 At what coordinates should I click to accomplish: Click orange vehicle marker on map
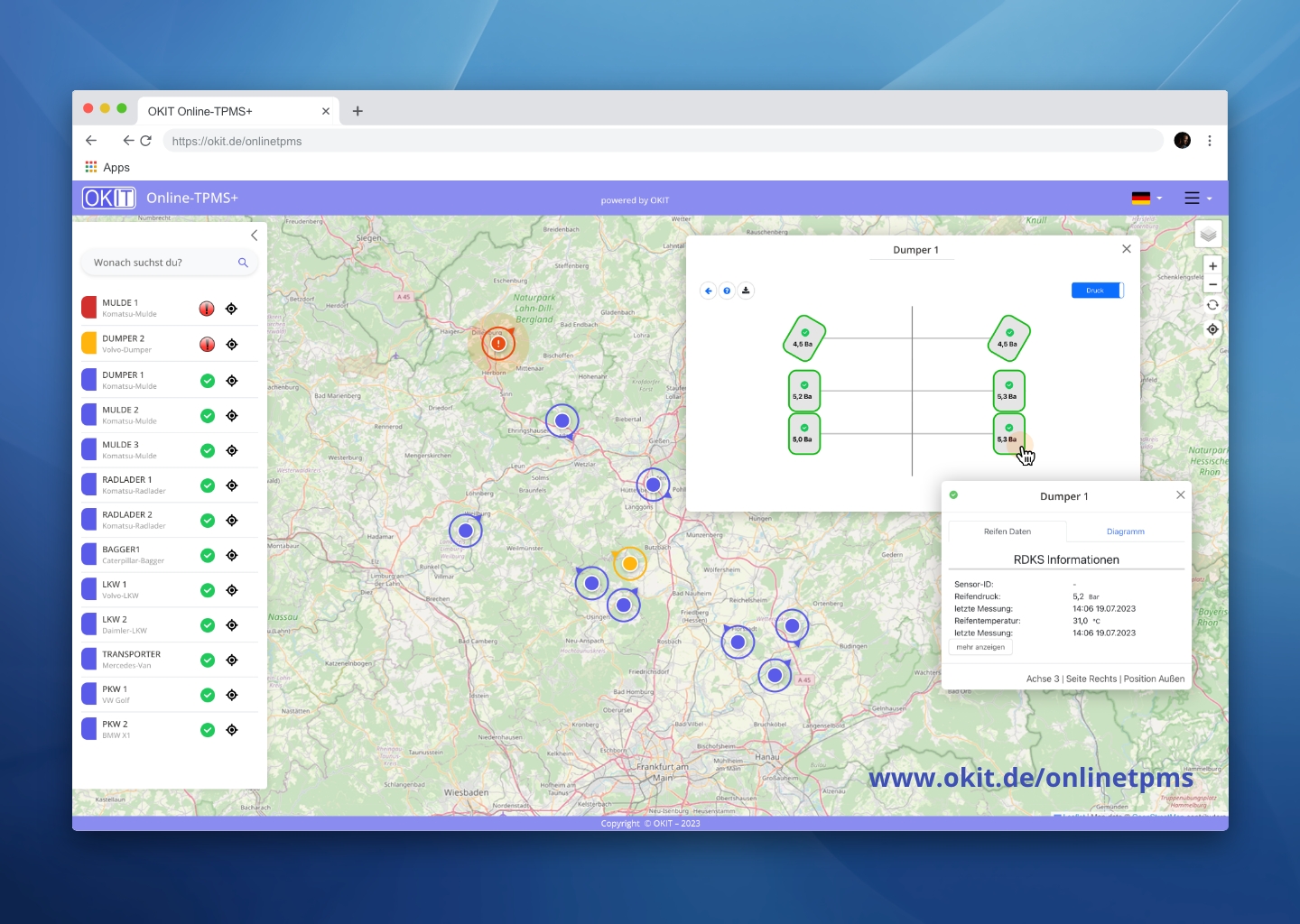[x=630, y=564]
